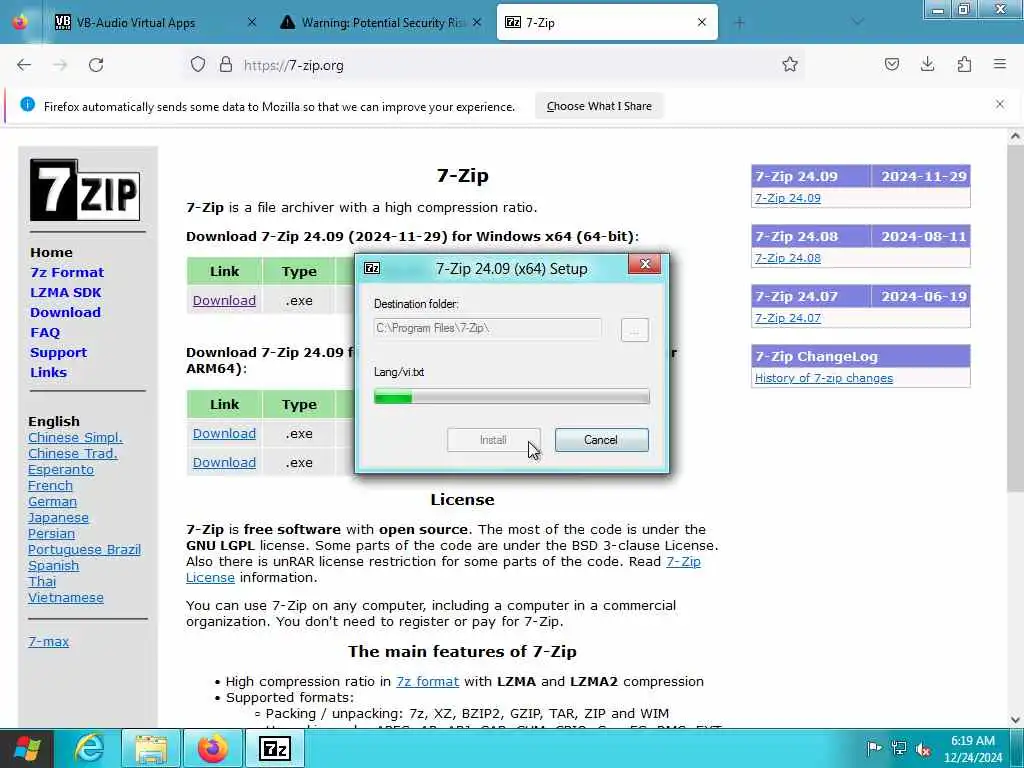This screenshot has width=1024, height=768.
Task: Open the Windows Start button
Action: coord(27,748)
